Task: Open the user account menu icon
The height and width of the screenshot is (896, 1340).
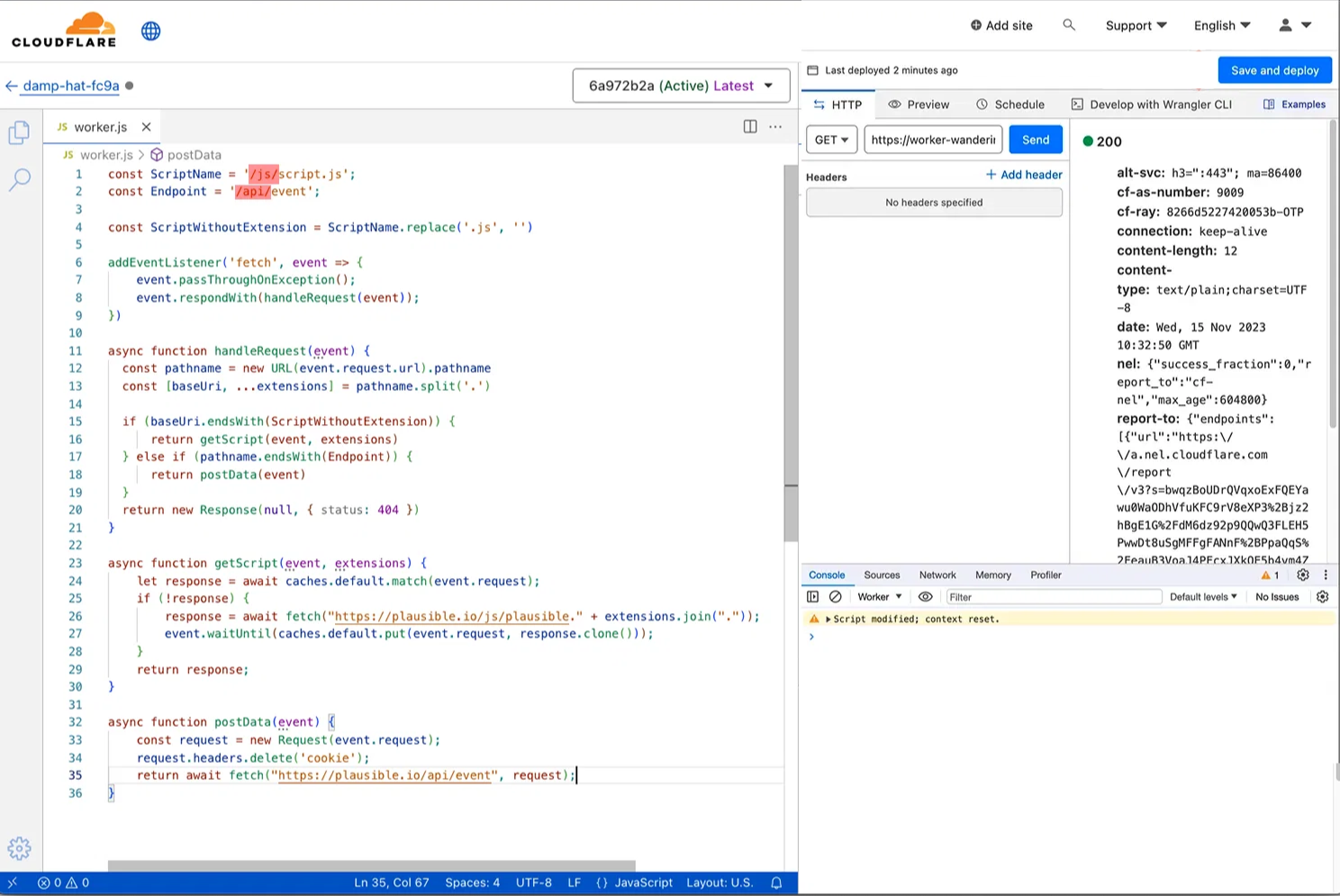Action: 1295,25
